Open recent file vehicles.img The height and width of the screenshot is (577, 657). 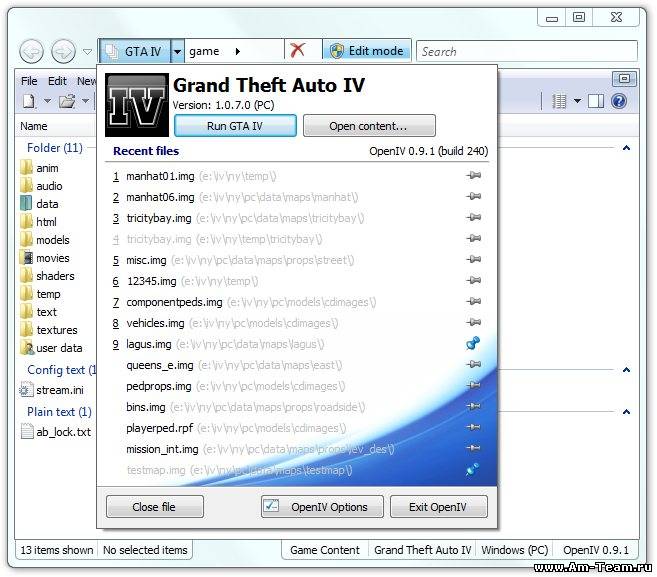point(155,323)
